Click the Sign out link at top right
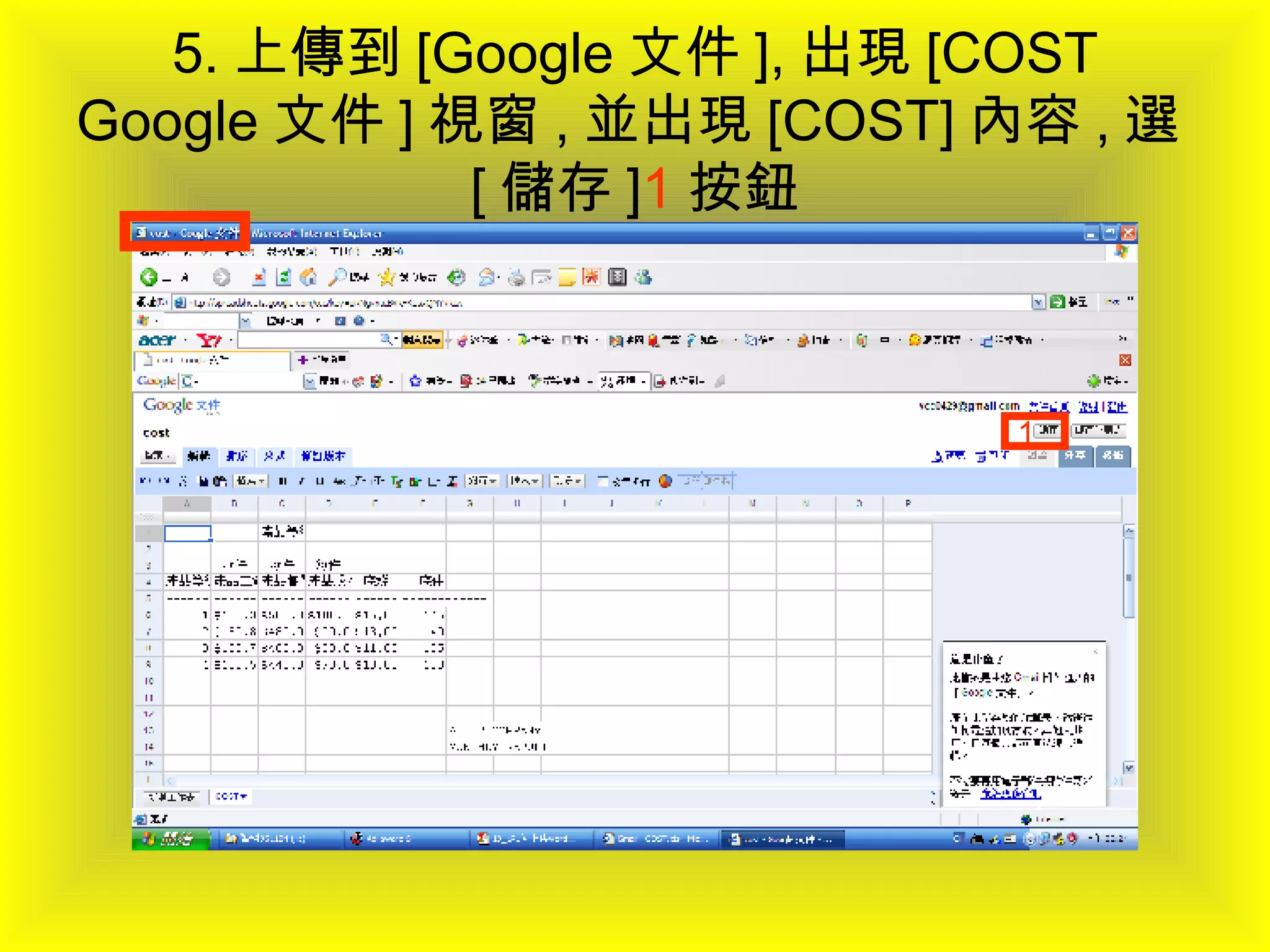This screenshot has width=1270, height=952. coord(1117,407)
